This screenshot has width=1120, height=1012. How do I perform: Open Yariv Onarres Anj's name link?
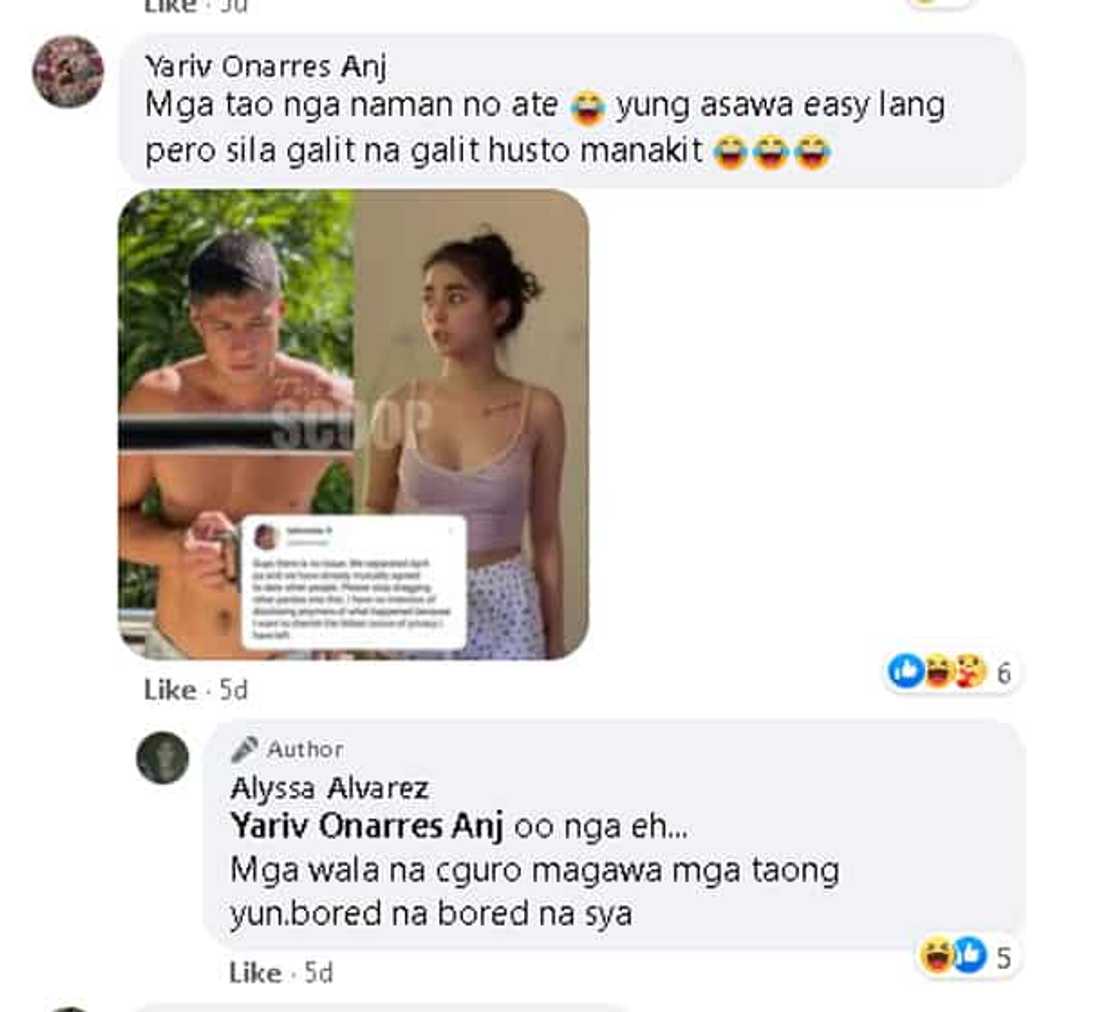tap(265, 66)
